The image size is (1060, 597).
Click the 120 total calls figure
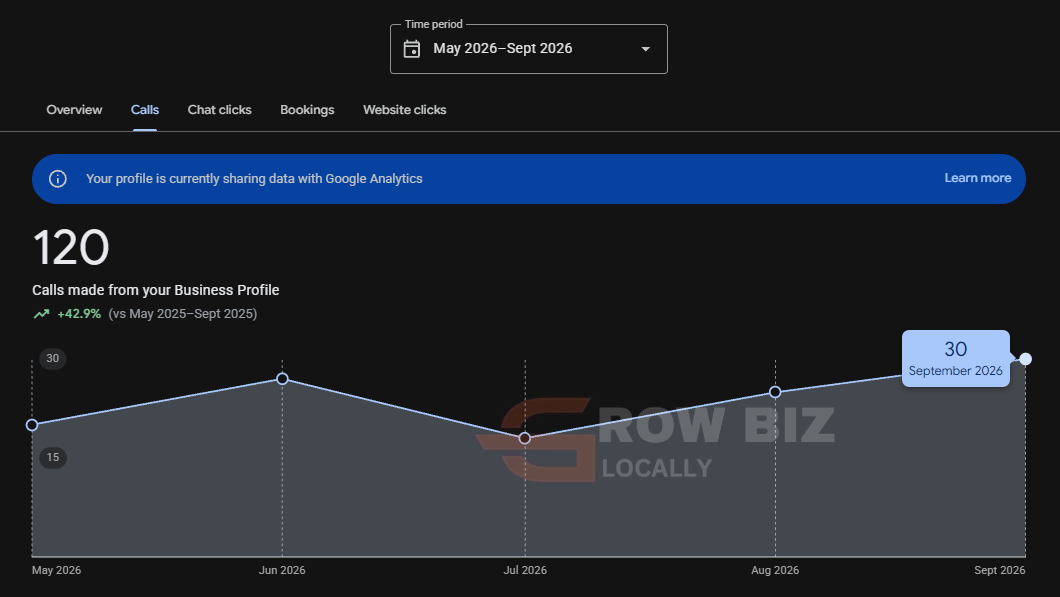[x=71, y=247]
